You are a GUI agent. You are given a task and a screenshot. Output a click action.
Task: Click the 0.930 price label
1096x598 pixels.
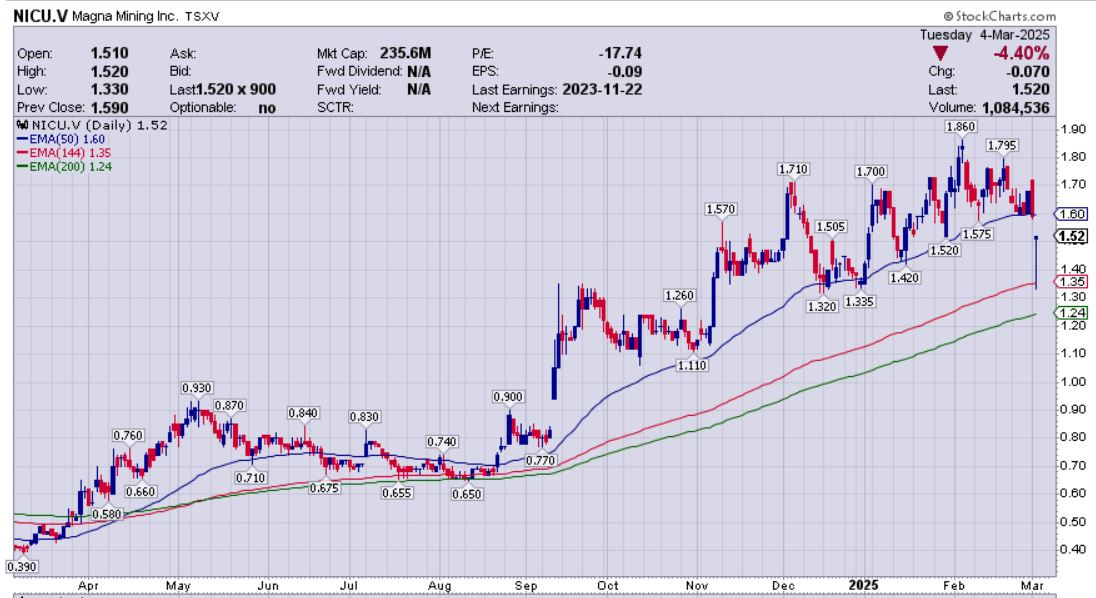[197, 388]
